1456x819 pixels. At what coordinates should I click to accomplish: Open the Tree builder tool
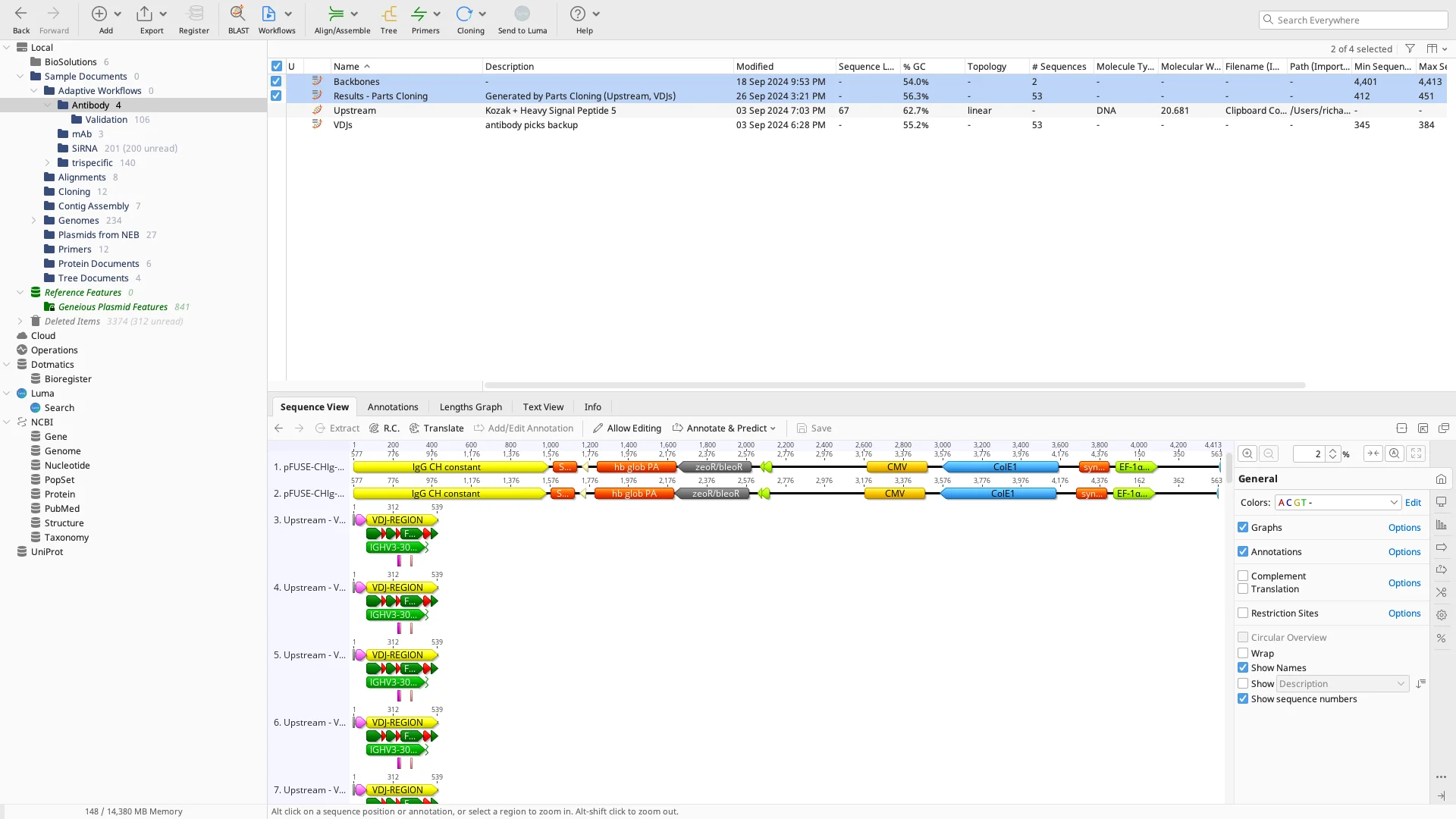(389, 14)
